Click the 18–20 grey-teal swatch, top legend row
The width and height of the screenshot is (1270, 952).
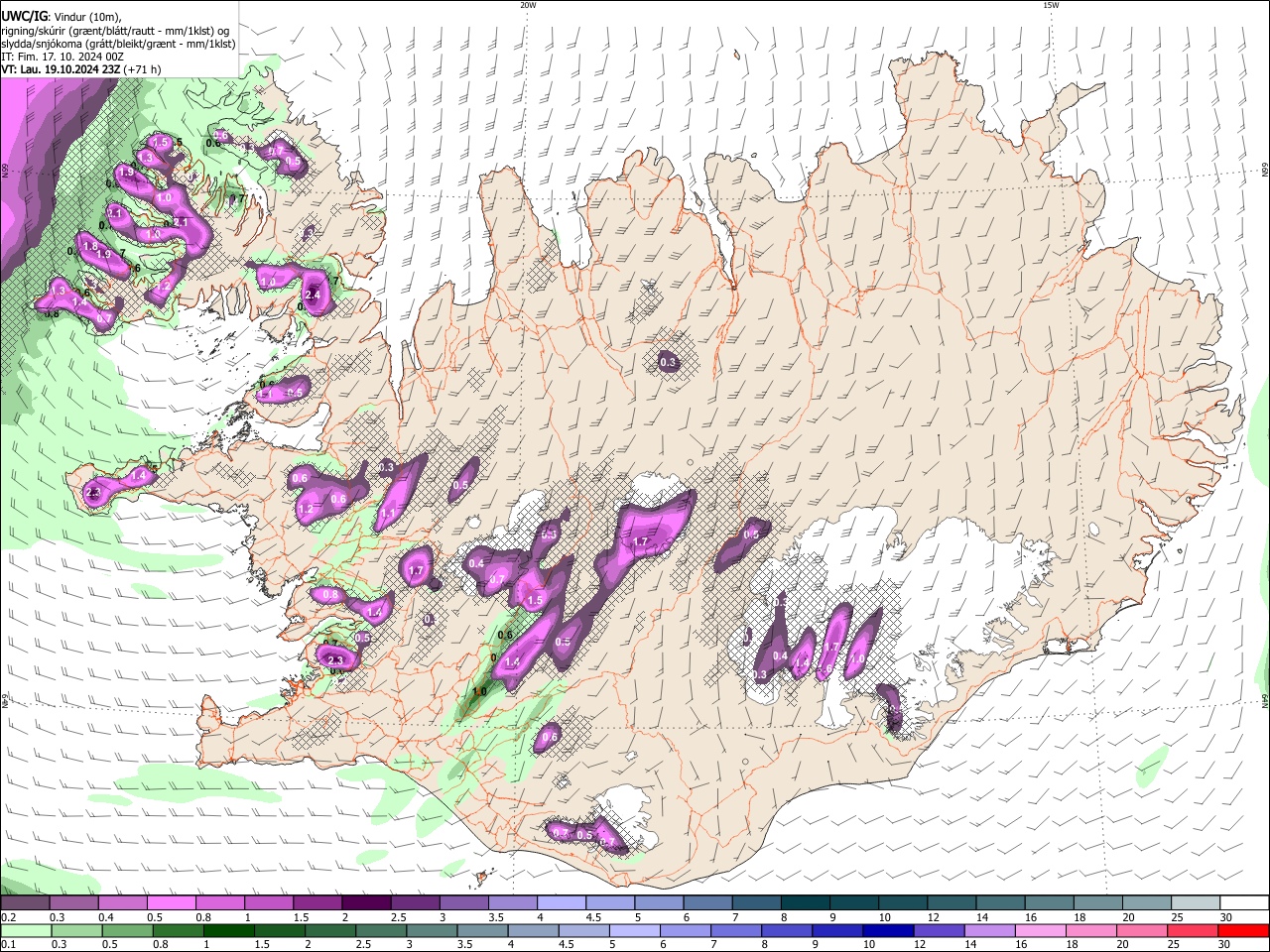[1097, 903]
